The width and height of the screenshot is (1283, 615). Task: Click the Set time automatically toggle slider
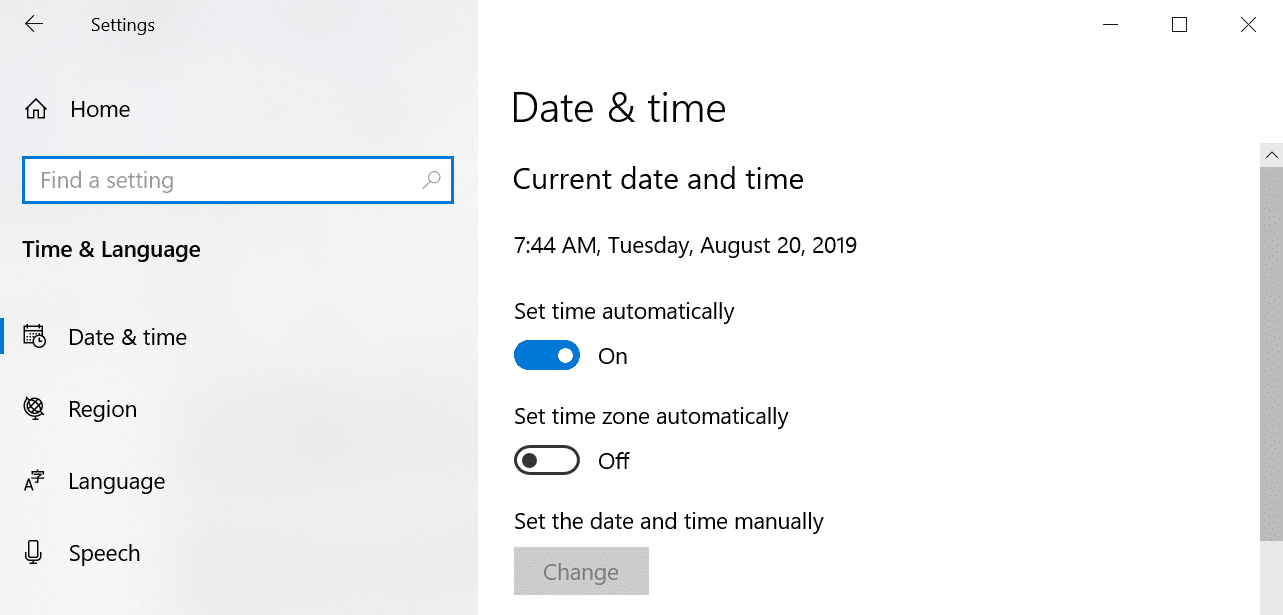547,355
